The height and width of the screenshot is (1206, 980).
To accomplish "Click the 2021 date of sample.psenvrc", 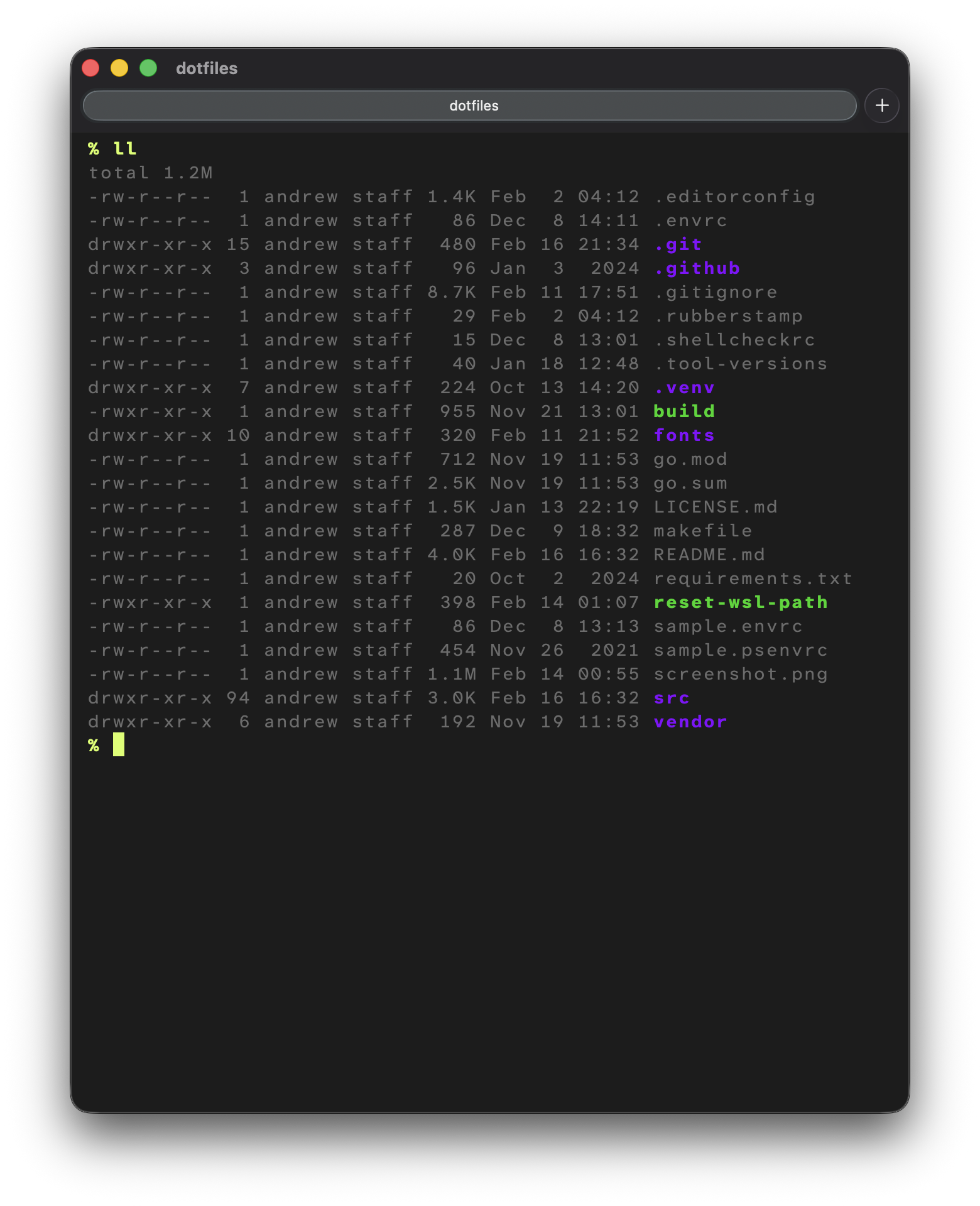I will coord(615,650).
